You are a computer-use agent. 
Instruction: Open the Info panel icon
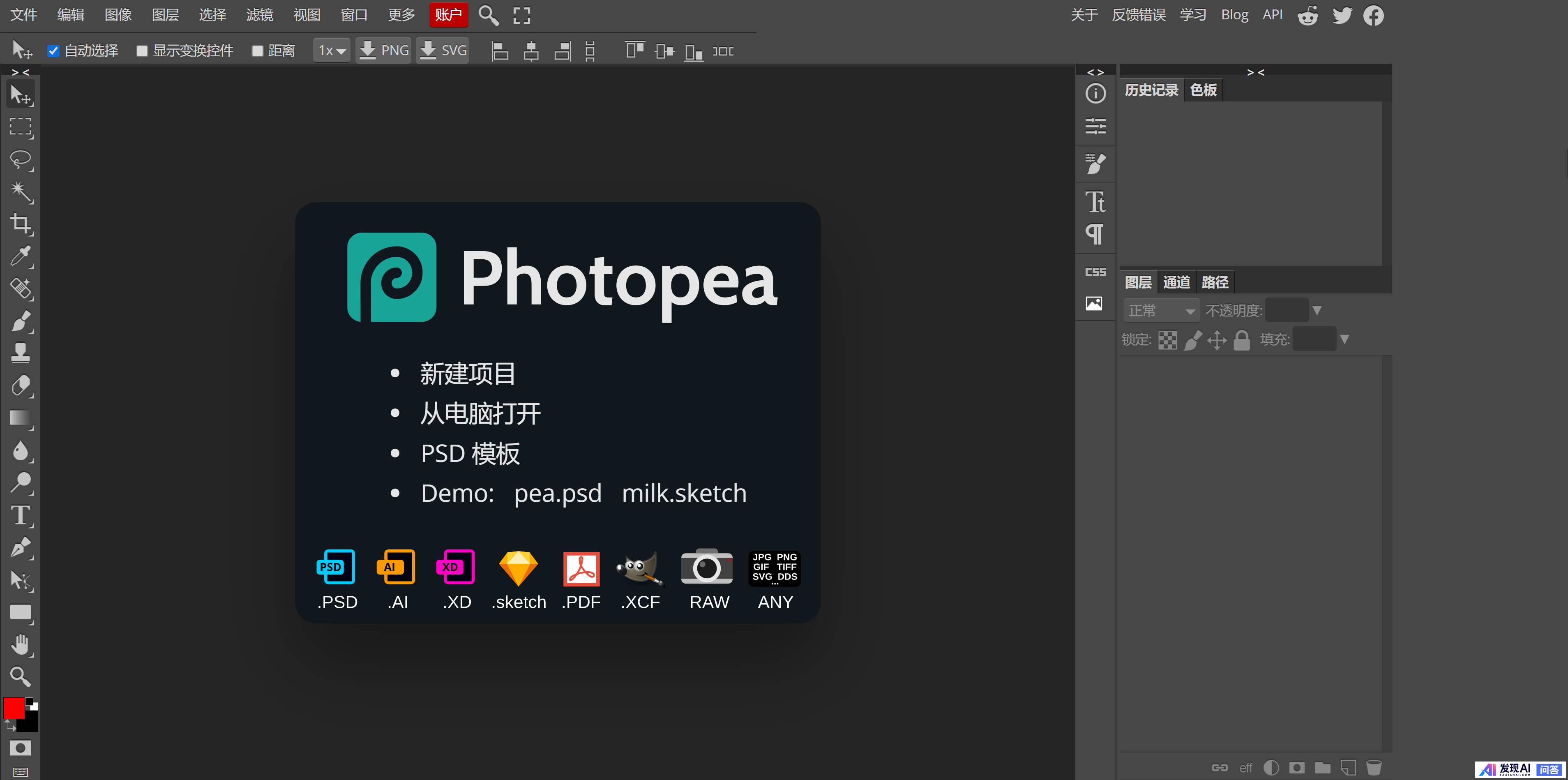[x=1095, y=93]
